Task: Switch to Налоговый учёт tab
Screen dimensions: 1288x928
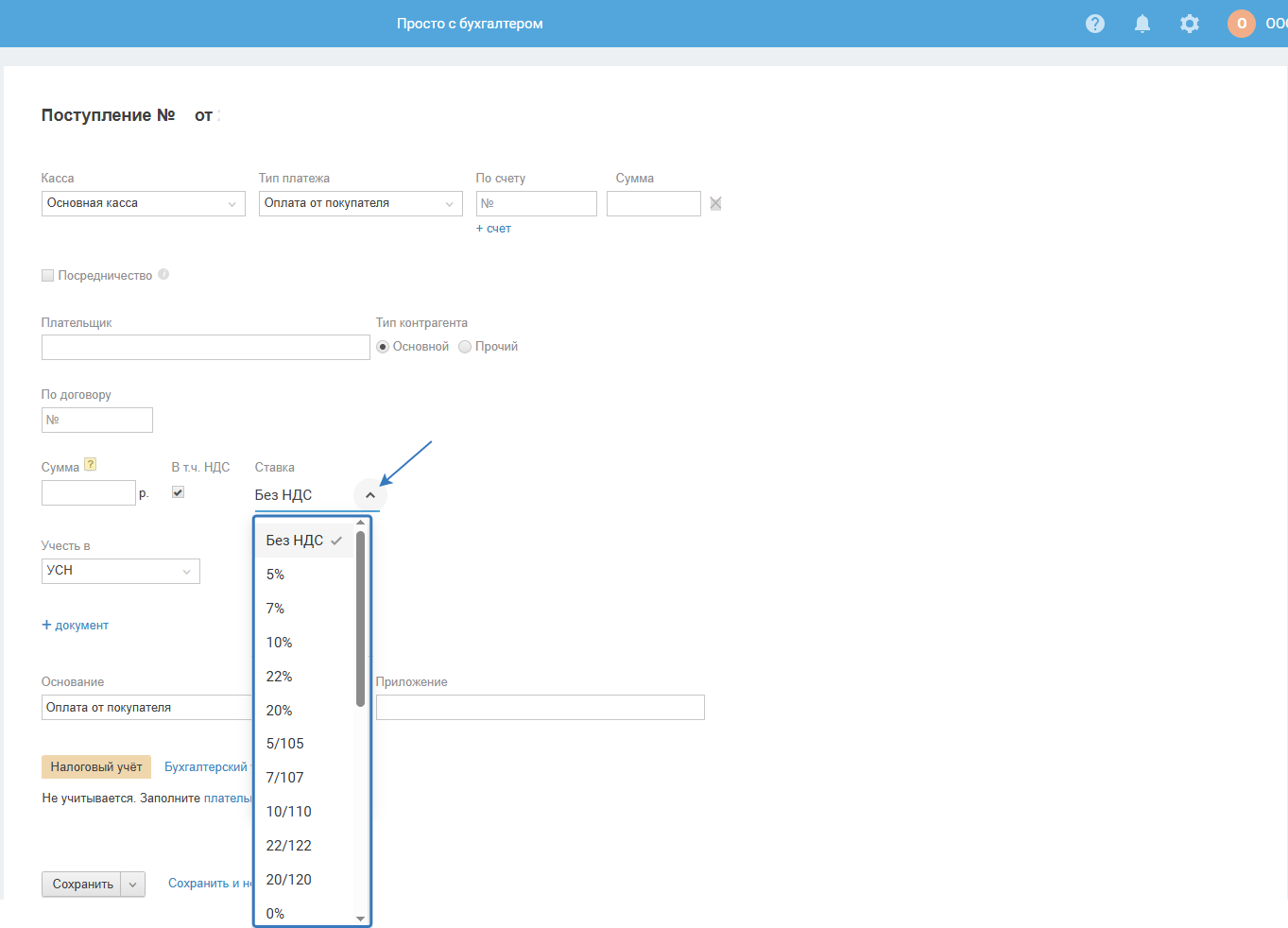Action: [96, 767]
